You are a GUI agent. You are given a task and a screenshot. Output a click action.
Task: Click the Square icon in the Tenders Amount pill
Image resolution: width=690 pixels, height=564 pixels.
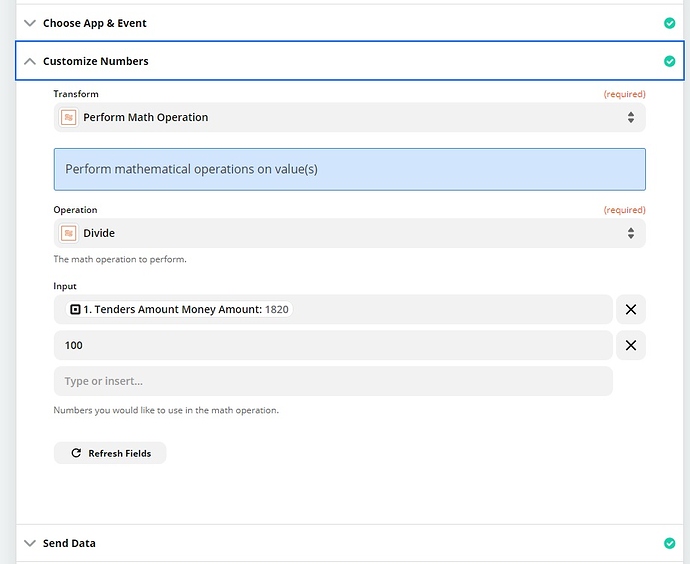pos(75,310)
